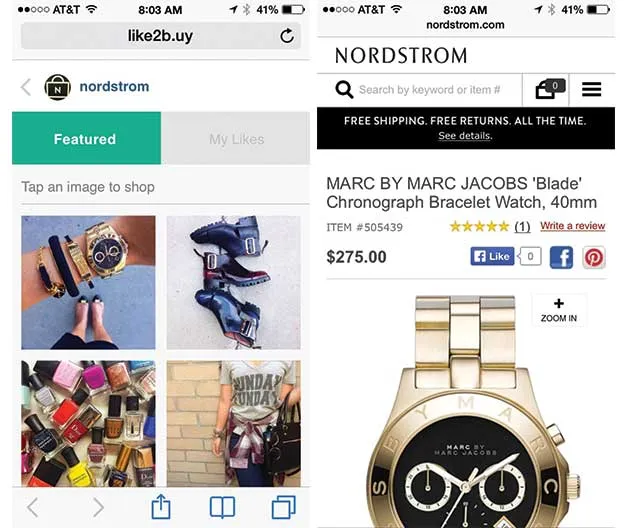Tap the gold watch wrist thumbnail
Viewport: 630px width, 528px height.
click(x=88, y=282)
